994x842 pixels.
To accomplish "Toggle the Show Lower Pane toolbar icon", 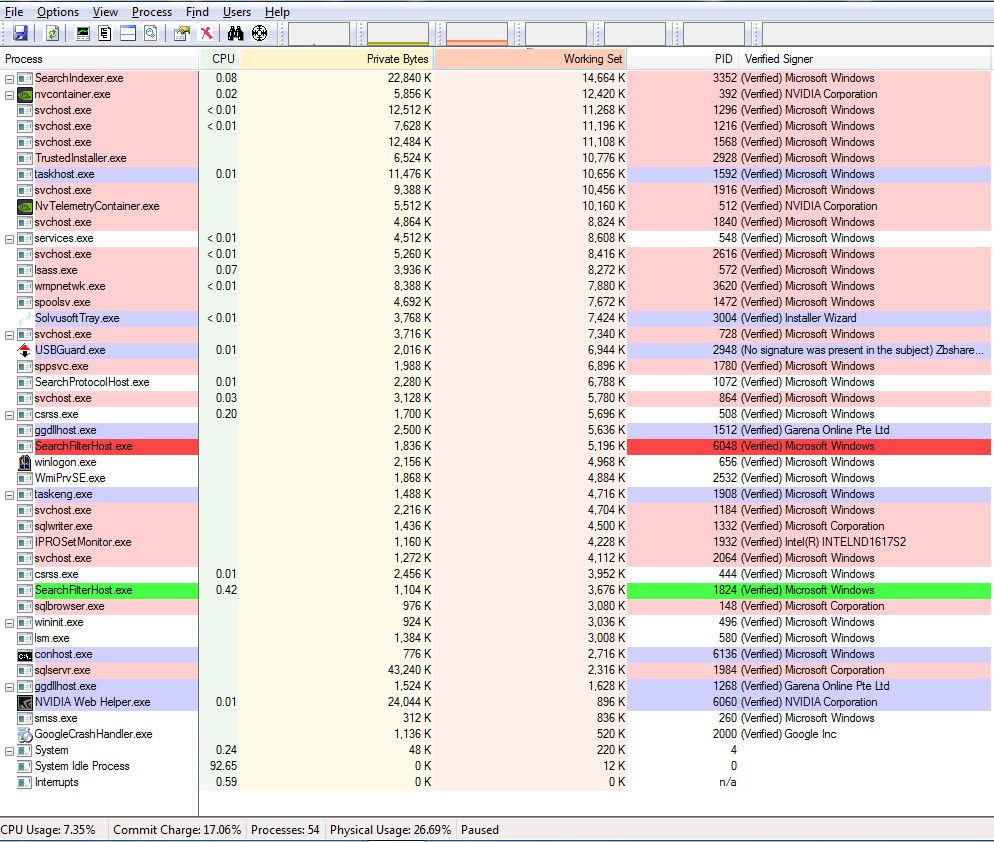I will [x=128, y=33].
